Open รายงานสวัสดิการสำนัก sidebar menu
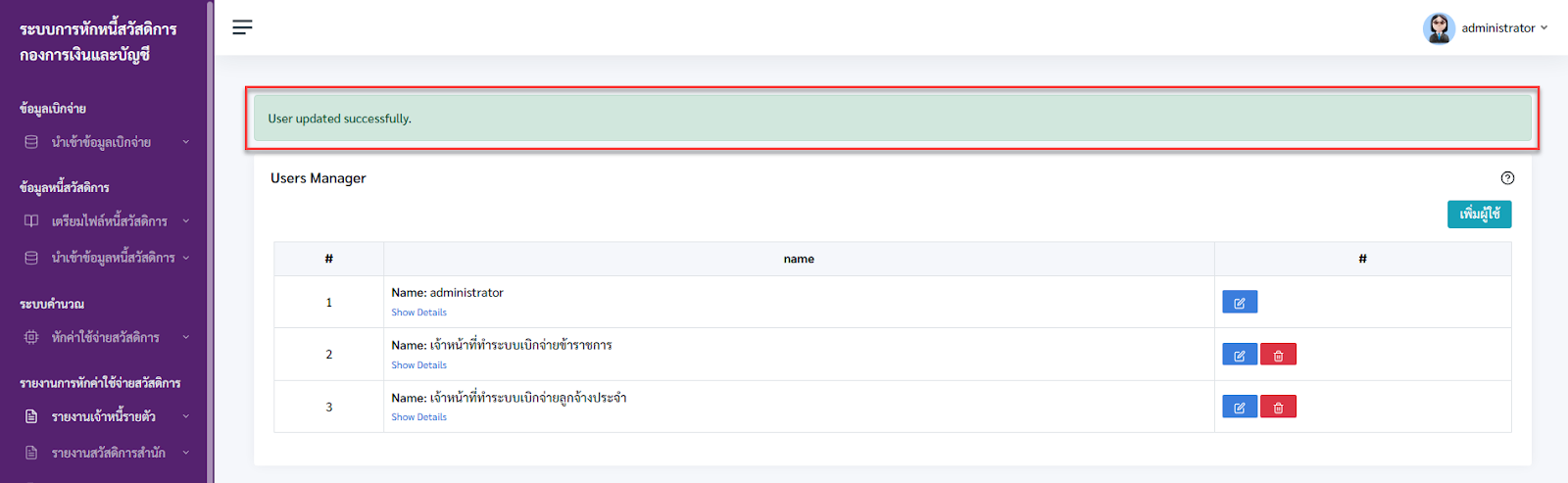The width and height of the screenshot is (1568, 483). tap(106, 453)
